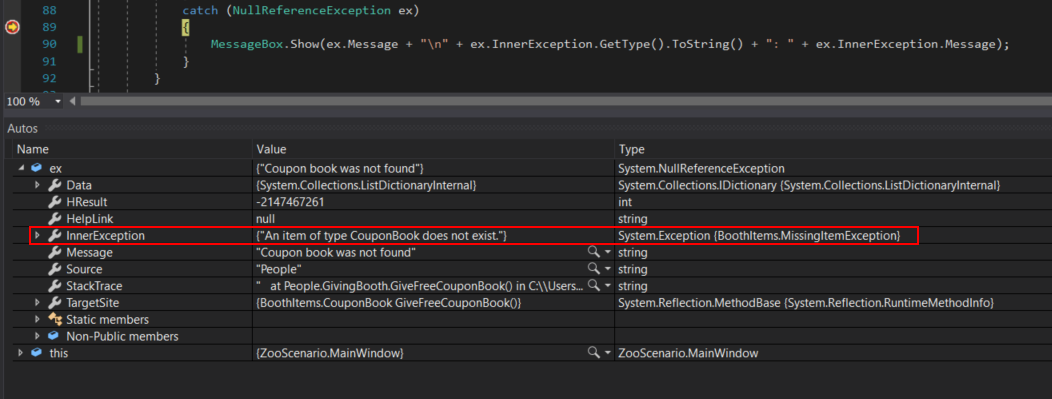Click the breakpoint marker on line 89

click(12, 27)
